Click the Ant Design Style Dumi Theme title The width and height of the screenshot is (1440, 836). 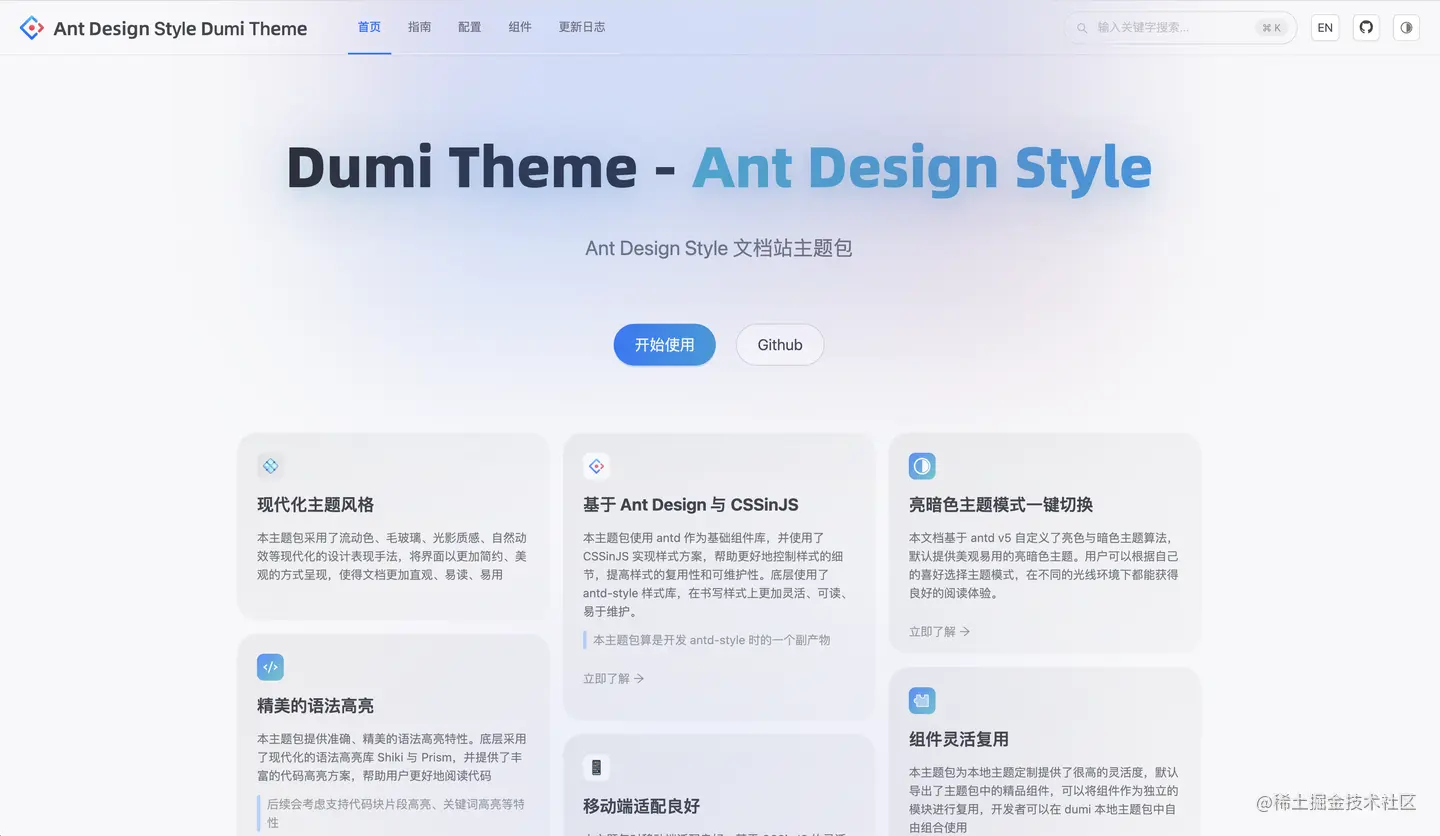[x=180, y=28]
